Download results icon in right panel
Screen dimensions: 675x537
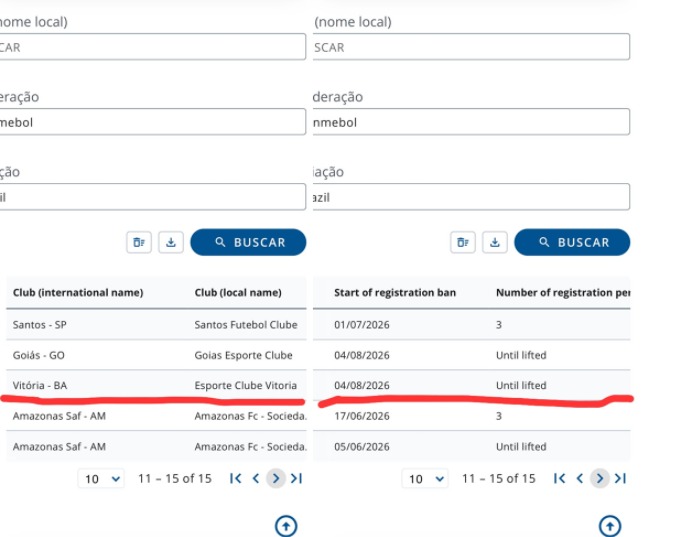(x=495, y=242)
